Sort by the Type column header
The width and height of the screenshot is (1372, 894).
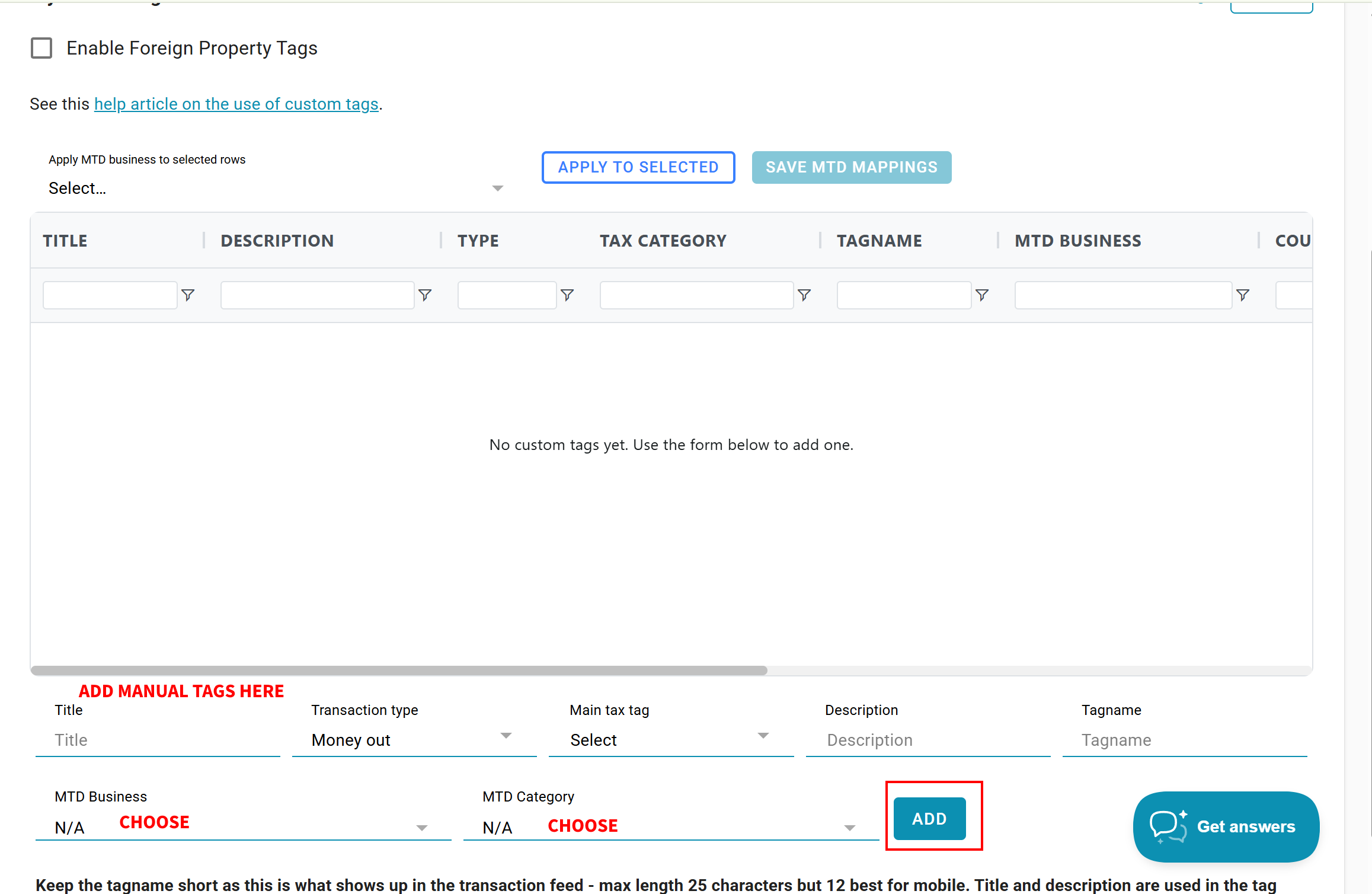tap(478, 241)
